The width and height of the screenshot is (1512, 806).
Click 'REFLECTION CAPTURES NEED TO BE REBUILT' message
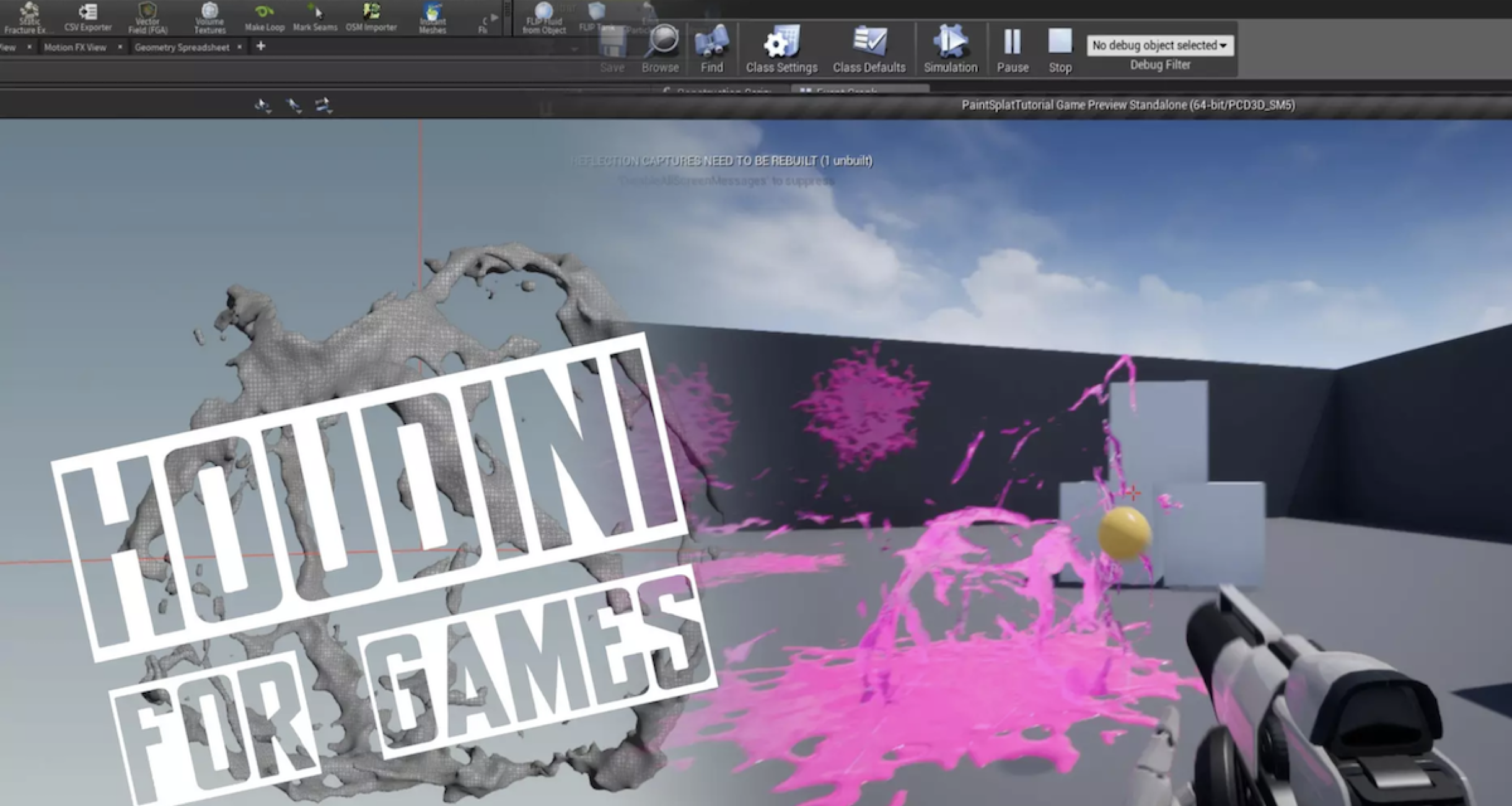tap(721, 161)
